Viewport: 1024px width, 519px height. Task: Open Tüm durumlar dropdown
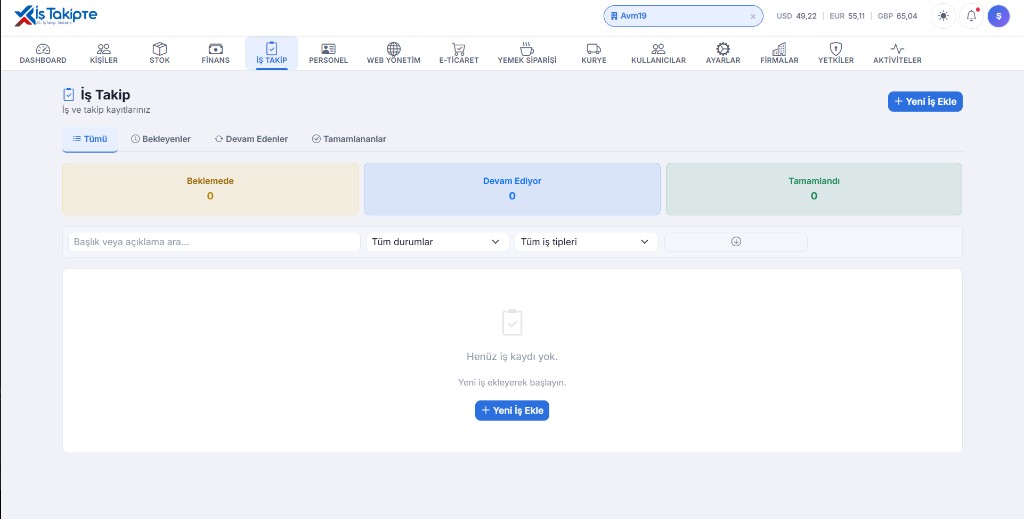(437, 242)
